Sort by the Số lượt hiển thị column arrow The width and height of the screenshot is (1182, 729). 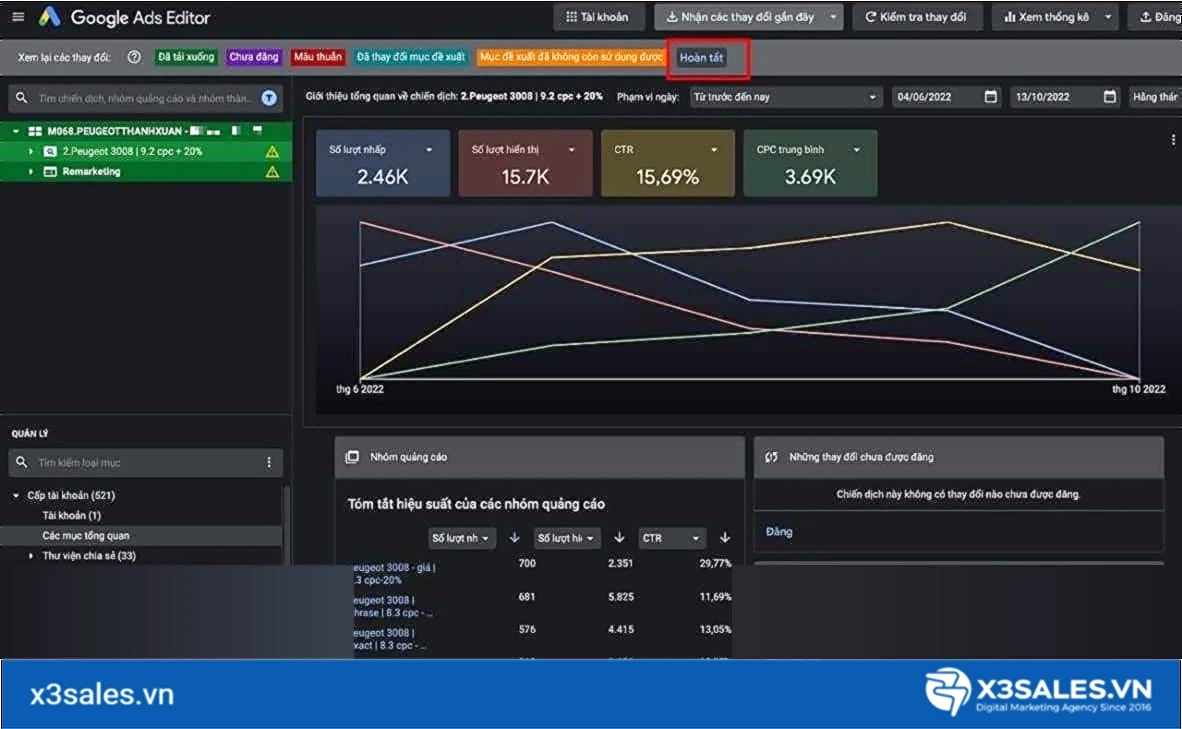[620, 538]
